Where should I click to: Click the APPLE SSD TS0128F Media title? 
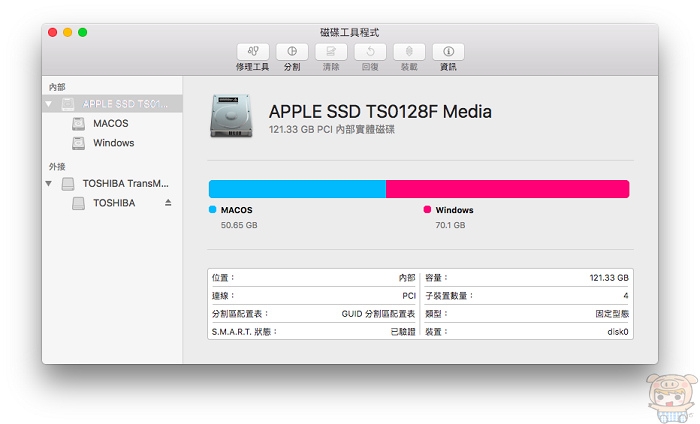(380, 112)
